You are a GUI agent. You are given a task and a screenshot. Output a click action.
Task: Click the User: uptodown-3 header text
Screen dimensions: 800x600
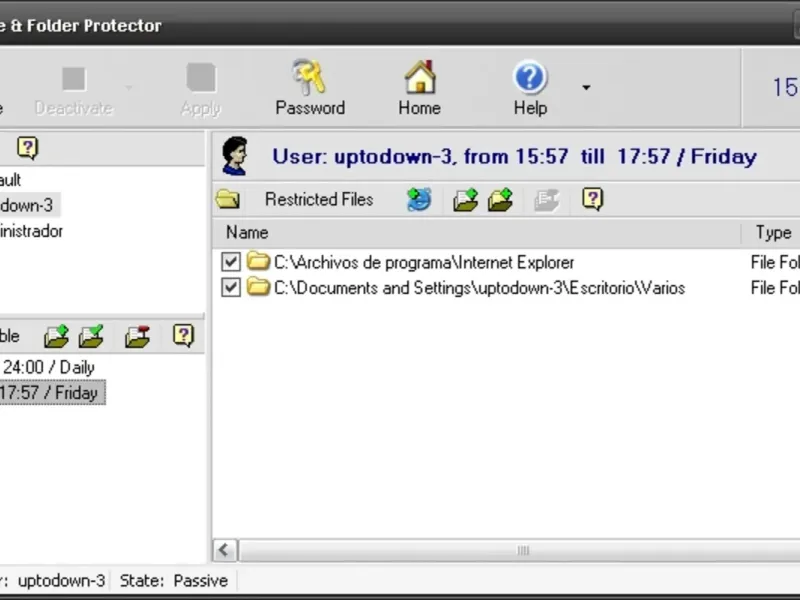(514, 156)
